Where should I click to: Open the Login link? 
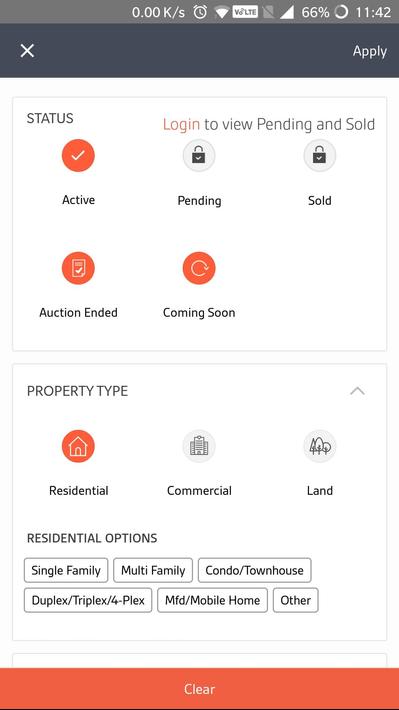click(181, 124)
